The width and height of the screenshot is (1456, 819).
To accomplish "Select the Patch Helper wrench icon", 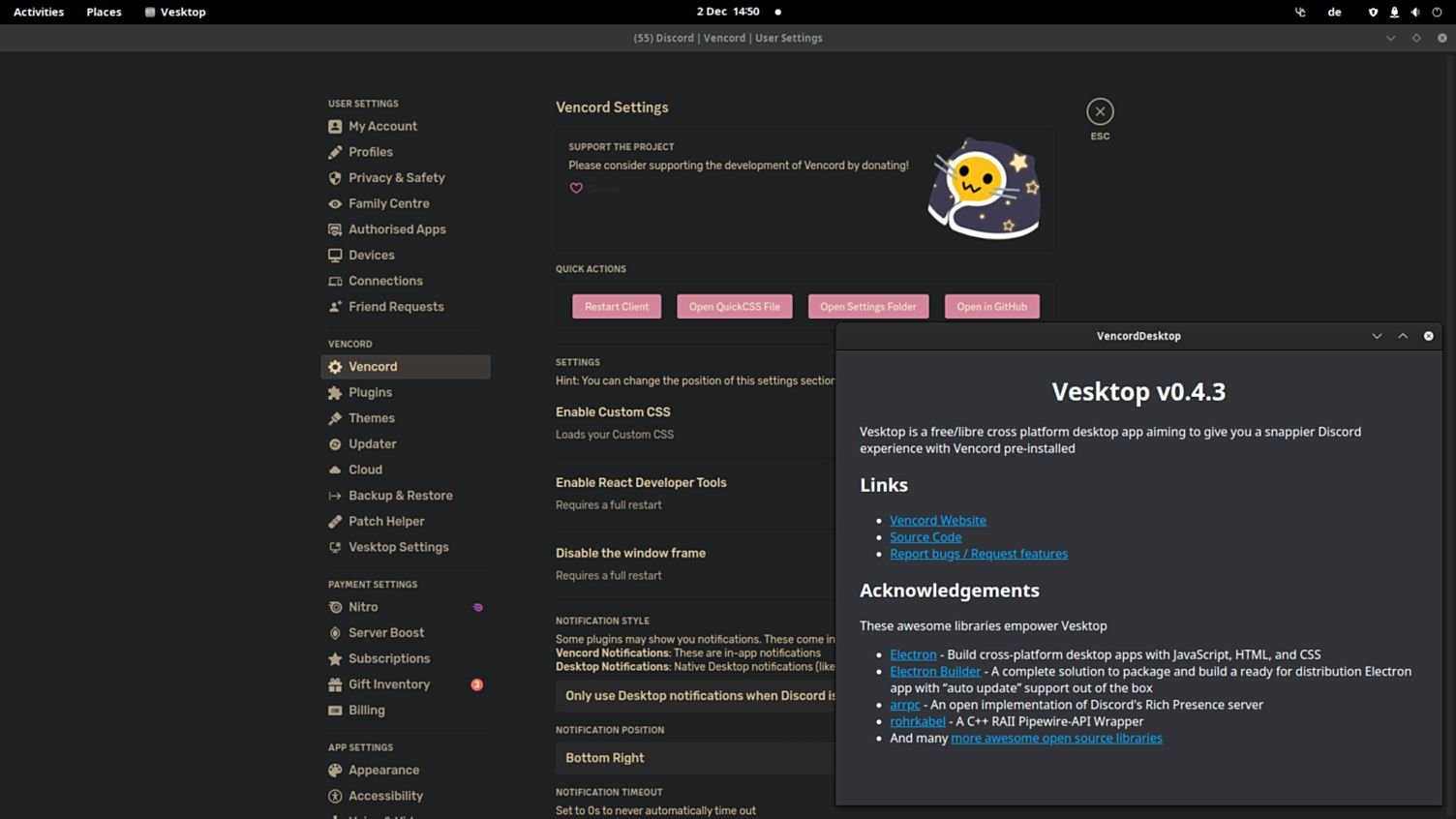I will pyautogui.click(x=335, y=521).
